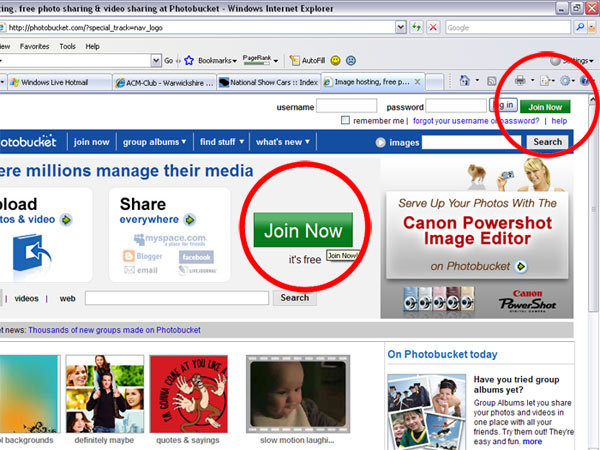Expand the 'find stuff' navigation dropdown

(221, 142)
